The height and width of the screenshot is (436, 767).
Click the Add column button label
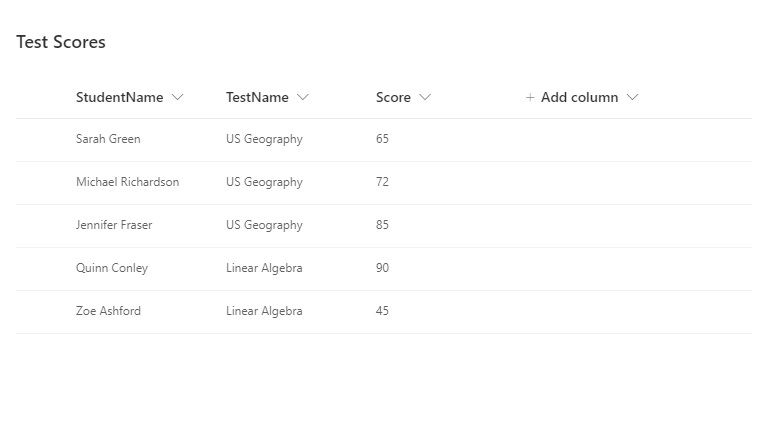(580, 97)
